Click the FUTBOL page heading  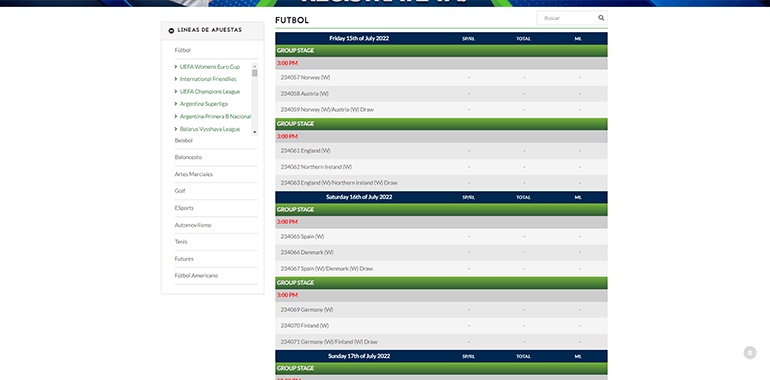[x=292, y=20]
